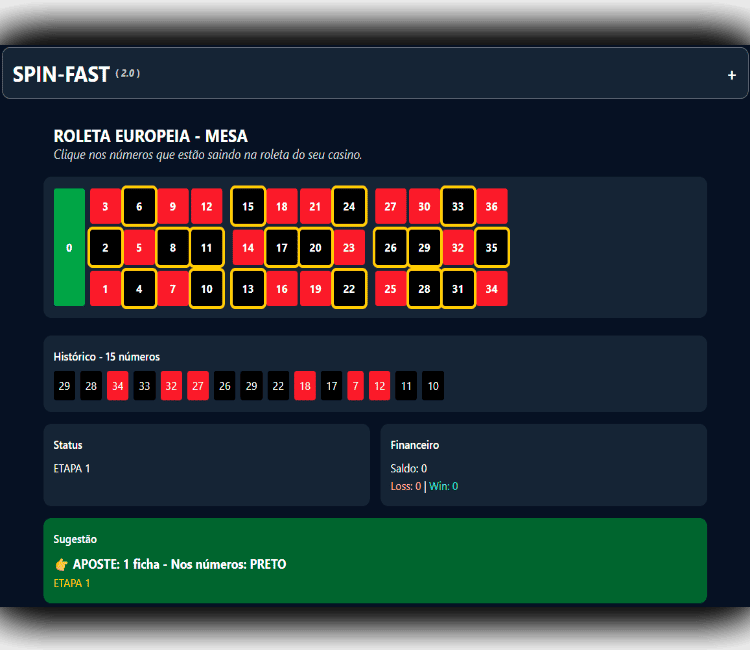Viewport: 750px width, 650px height.
Task: Click the 'Saldo: 0' balance text
Action: click(x=408, y=468)
